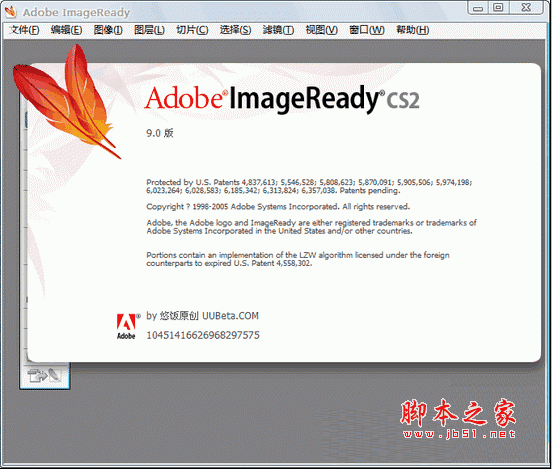
Task: Open the 切片(C) menu
Action: (x=192, y=30)
